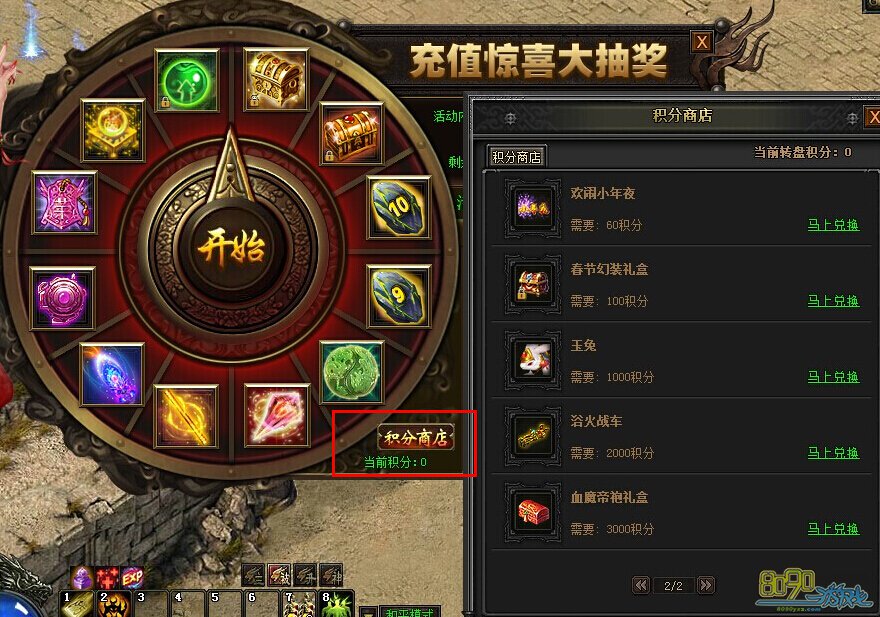
Task: Redeem 春节幻装礼盒 via 马上兑换
Action: pos(833,301)
